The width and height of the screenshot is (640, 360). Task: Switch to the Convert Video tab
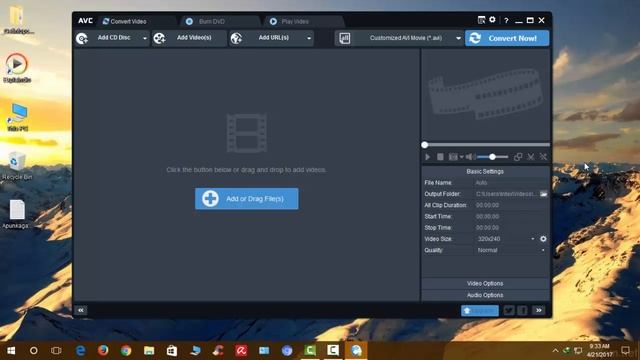pos(128,21)
